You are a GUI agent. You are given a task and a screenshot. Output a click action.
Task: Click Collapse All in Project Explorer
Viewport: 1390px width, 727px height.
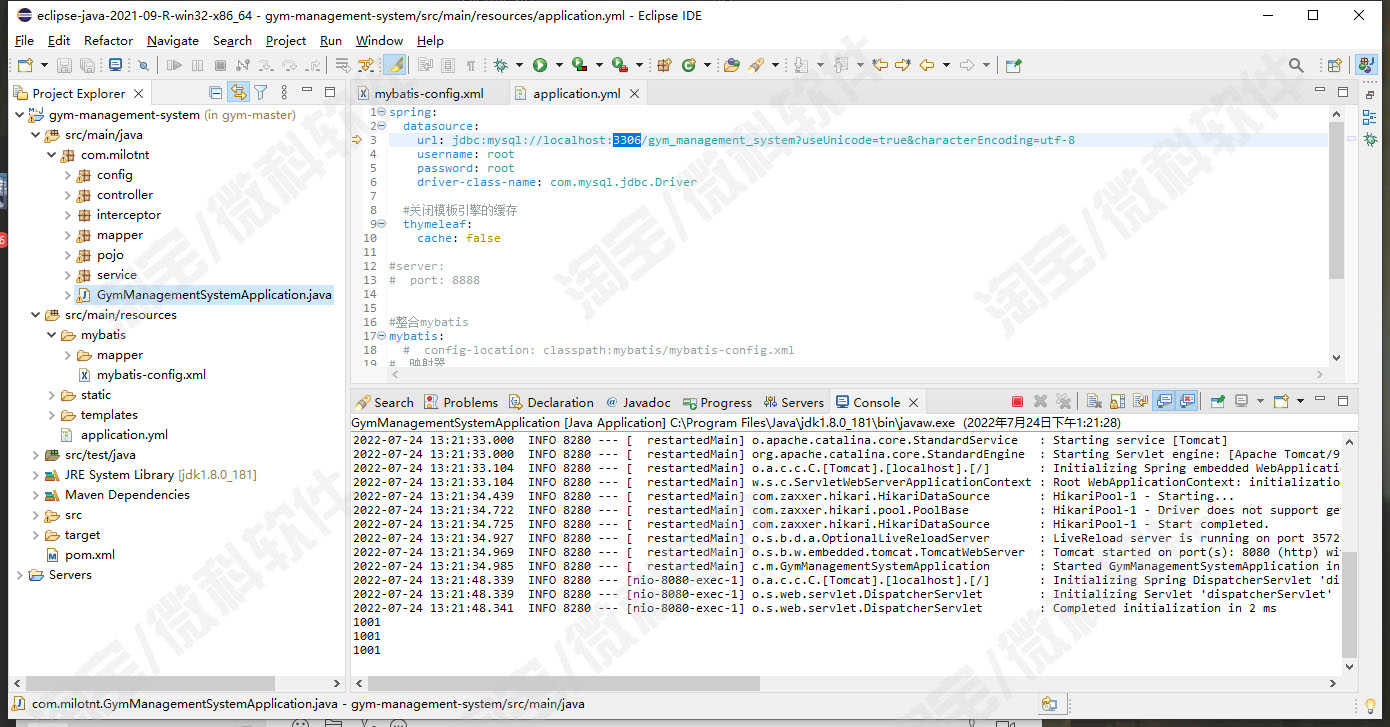(216, 92)
